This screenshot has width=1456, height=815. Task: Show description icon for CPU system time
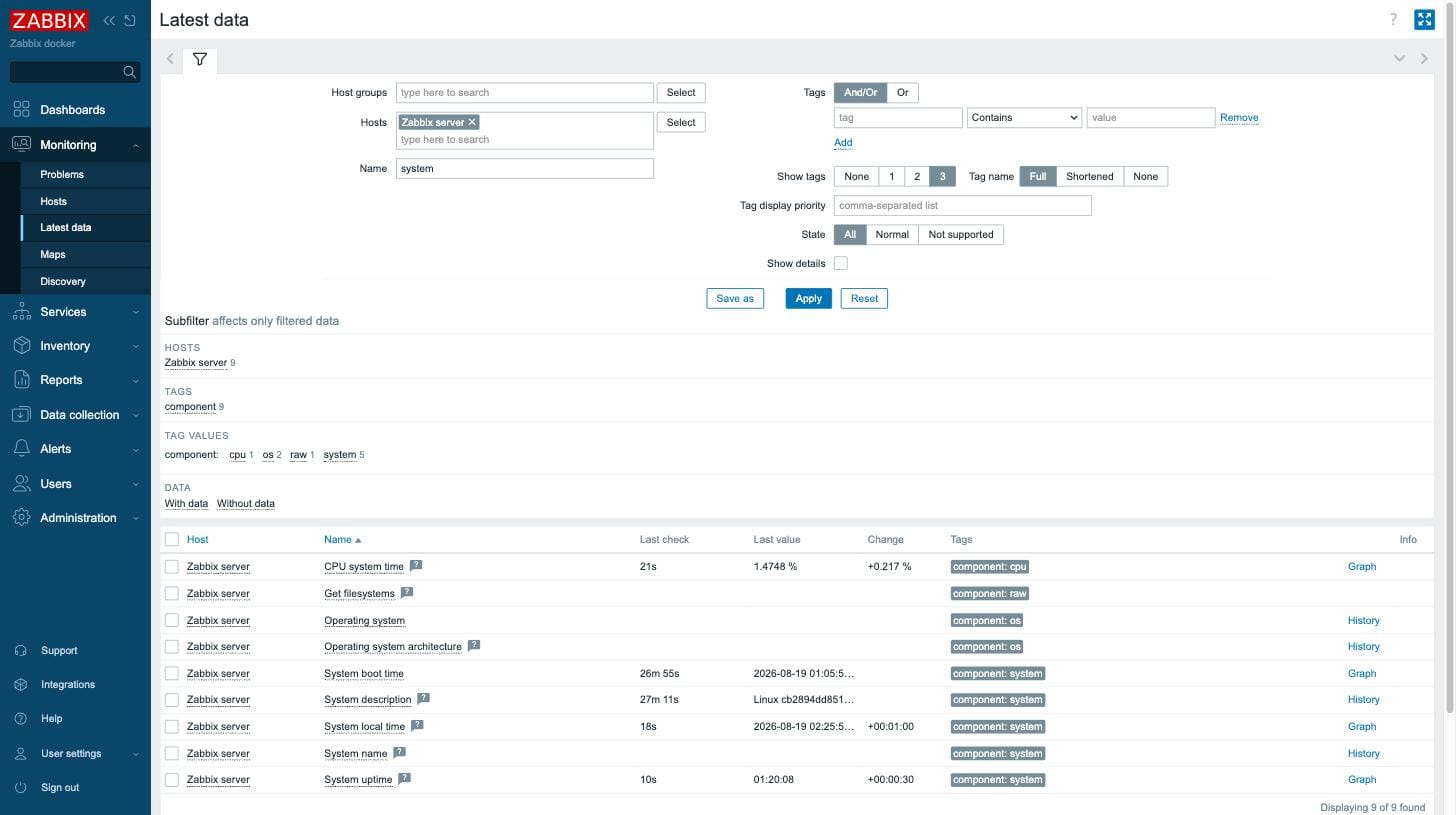(416, 565)
